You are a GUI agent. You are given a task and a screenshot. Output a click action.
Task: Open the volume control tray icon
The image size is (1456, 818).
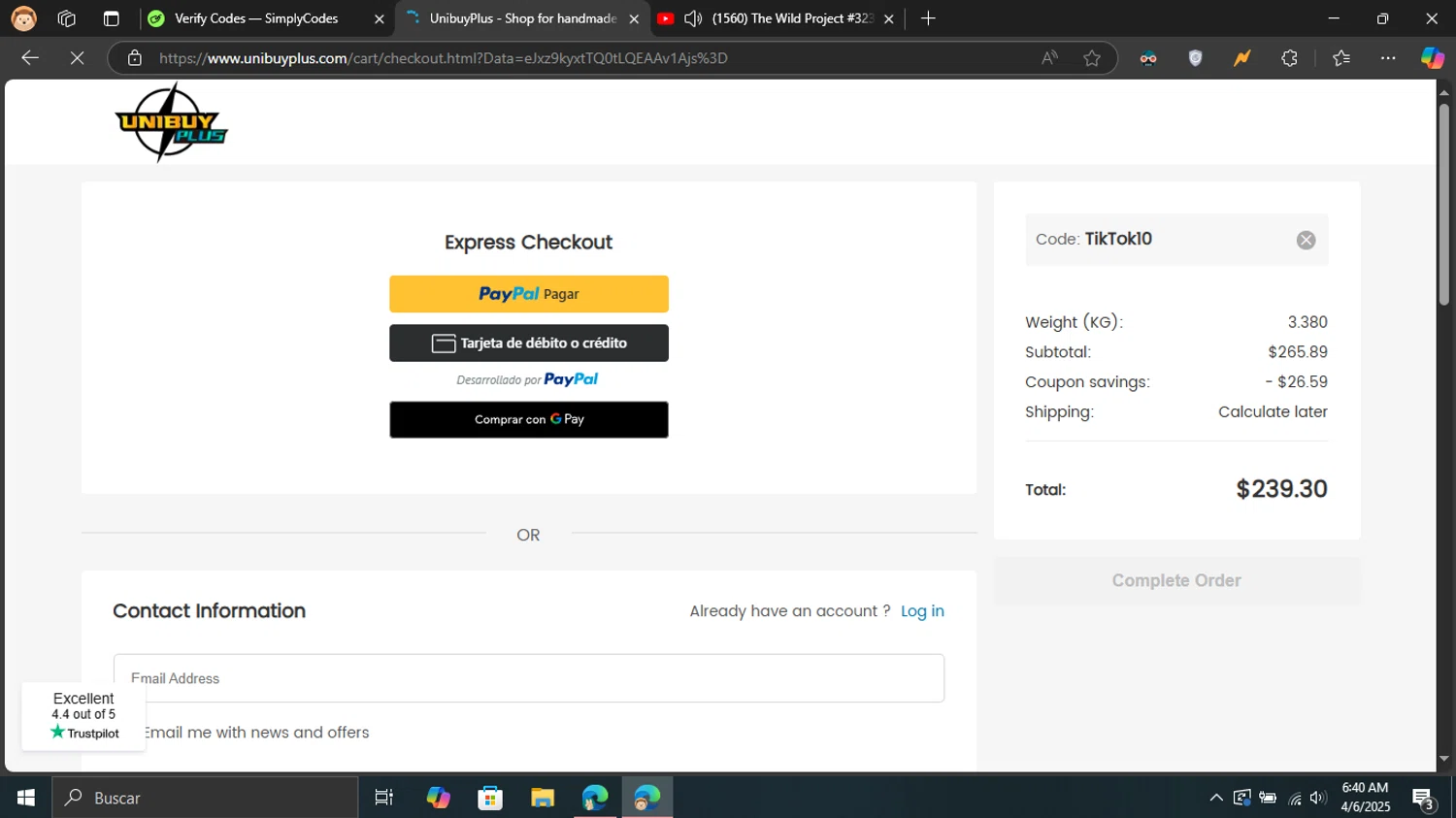(x=1317, y=798)
